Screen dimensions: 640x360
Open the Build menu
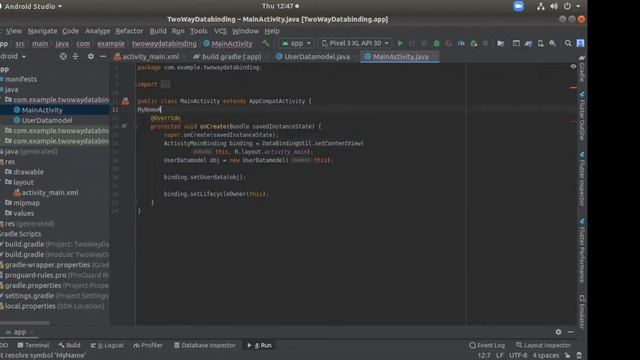(x=158, y=31)
